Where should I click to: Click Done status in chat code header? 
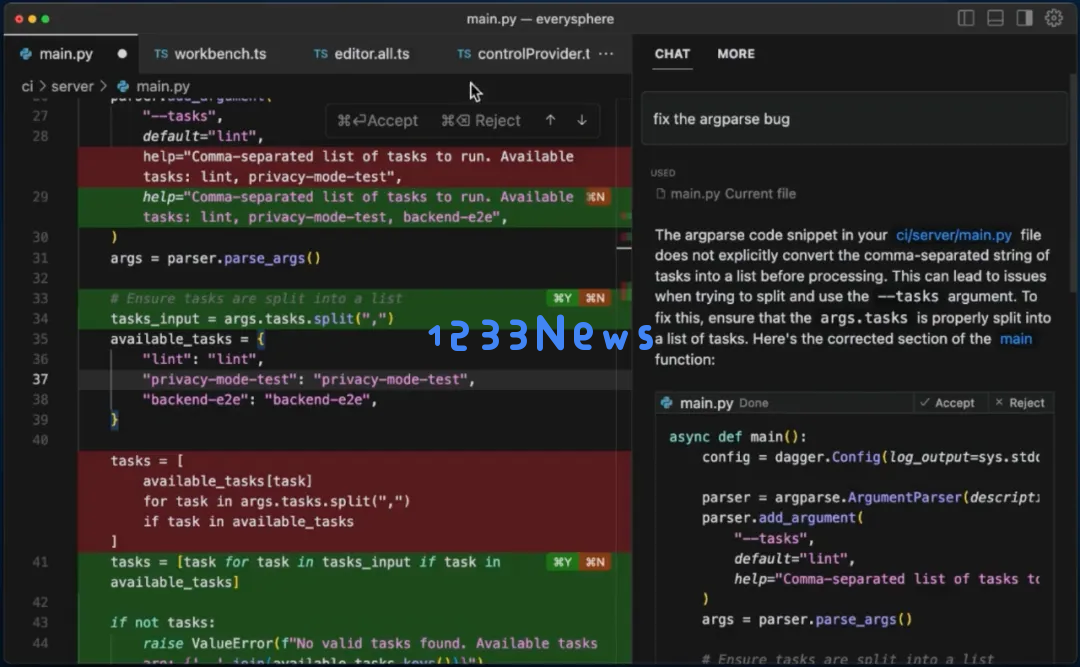754,403
